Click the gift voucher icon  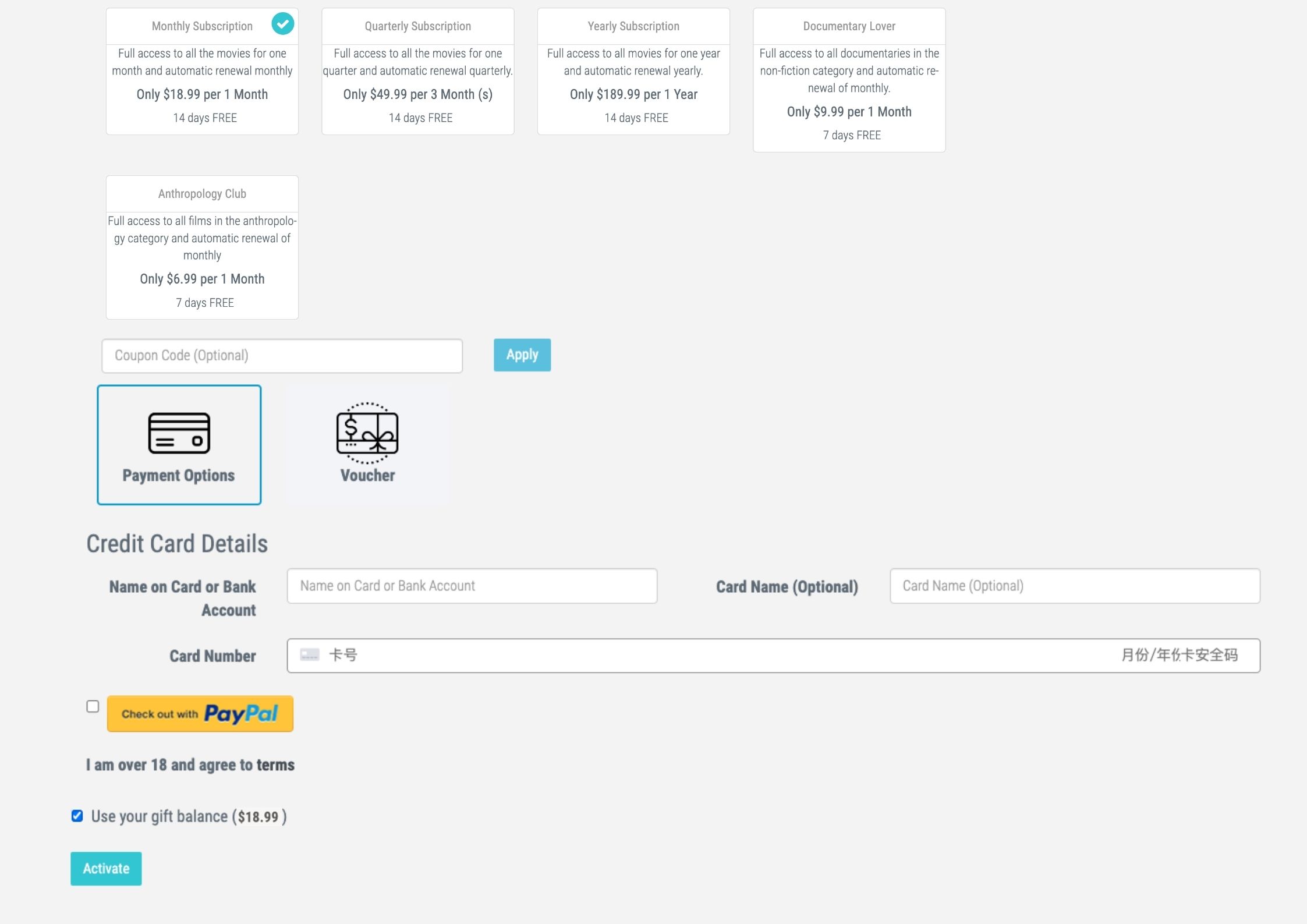(x=367, y=433)
